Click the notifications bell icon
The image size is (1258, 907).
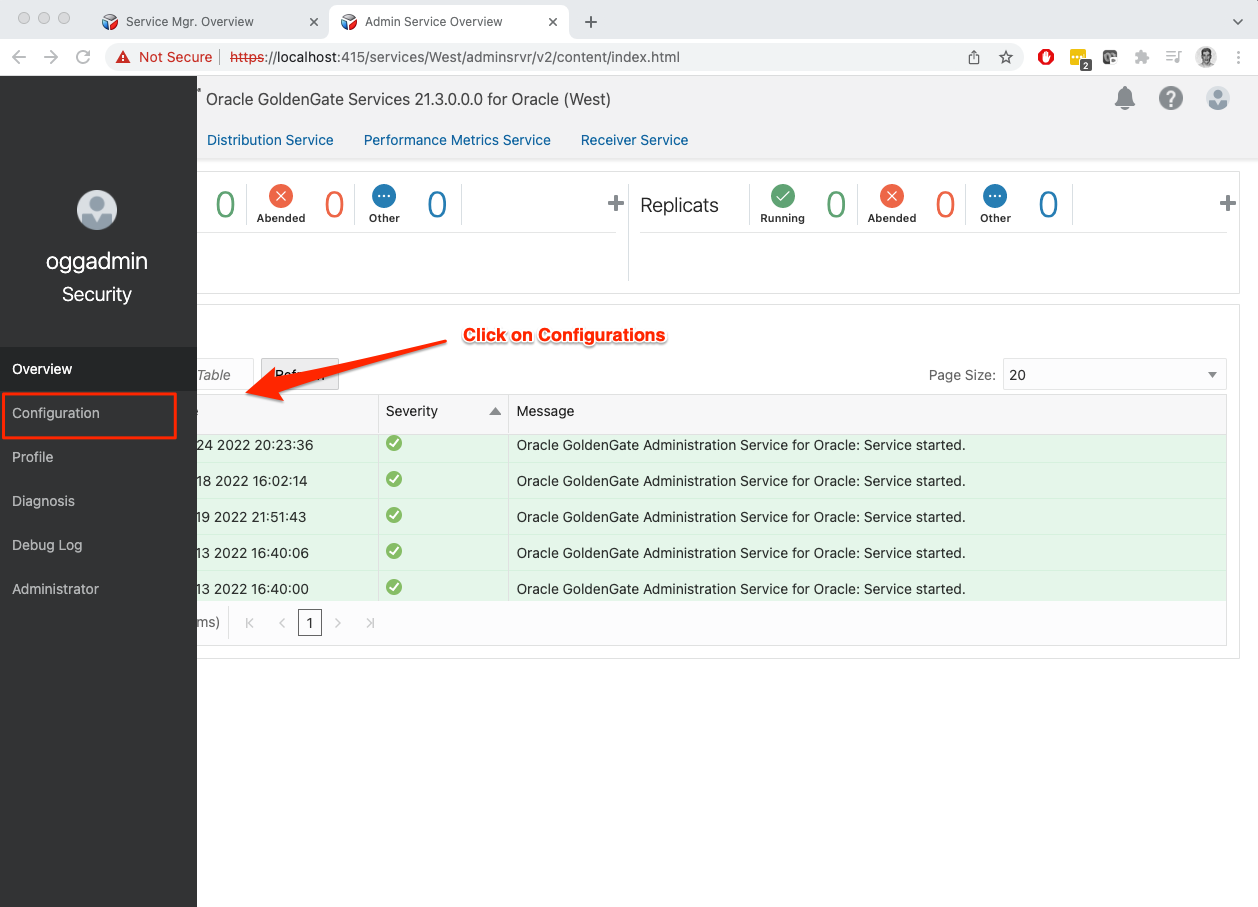point(1125,98)
